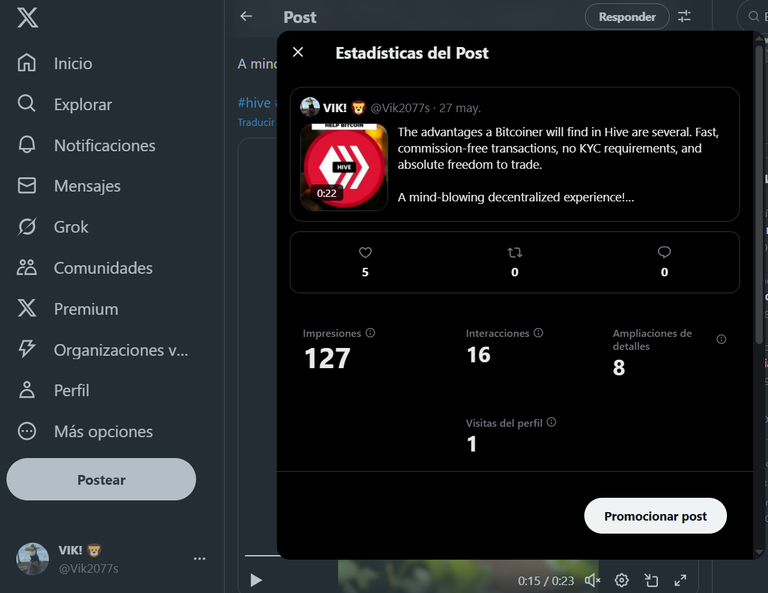The height and width of the screenshot is (593, 768).
Task: Click the VIK! profile avatar in sidebar
Action: (x=32, y=559)
